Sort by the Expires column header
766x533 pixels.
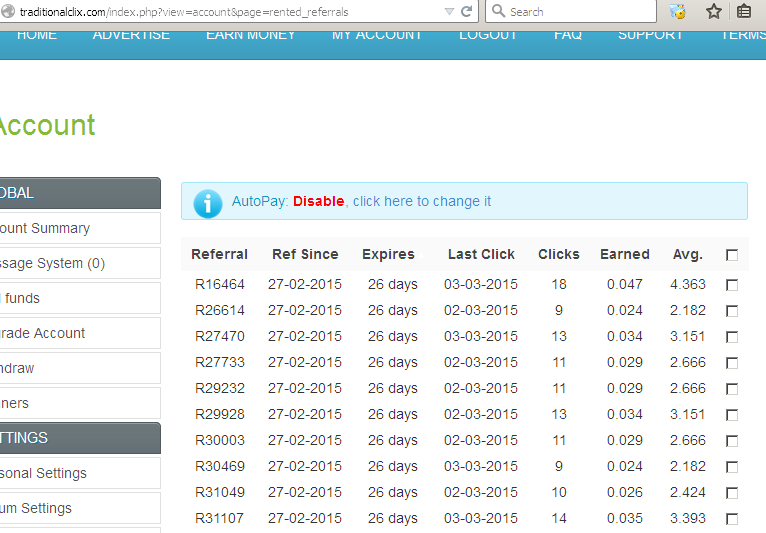click(x=388, y=254)
